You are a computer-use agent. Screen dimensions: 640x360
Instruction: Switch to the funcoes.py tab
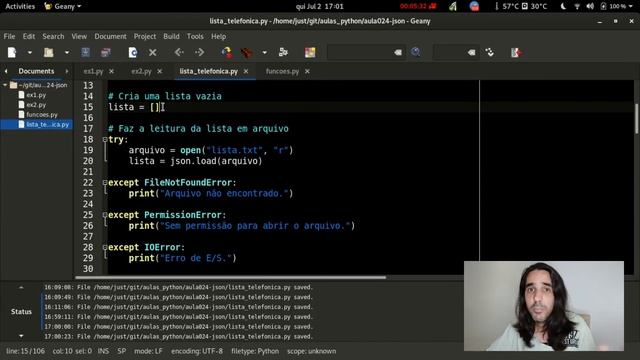[282, 71]
